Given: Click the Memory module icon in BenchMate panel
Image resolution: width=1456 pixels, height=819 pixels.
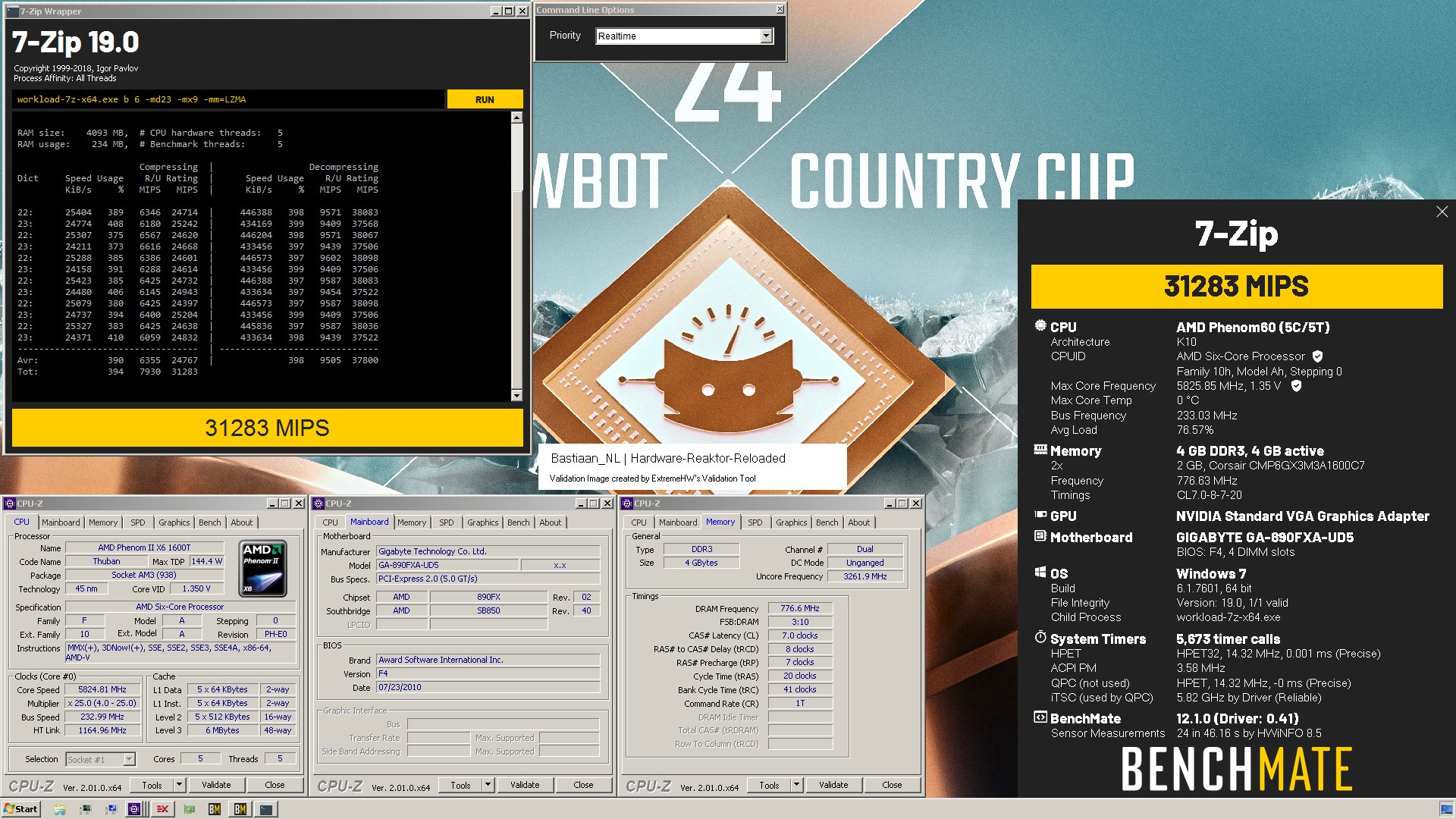Looking at the screenshot, I should tap(1040, 450).
